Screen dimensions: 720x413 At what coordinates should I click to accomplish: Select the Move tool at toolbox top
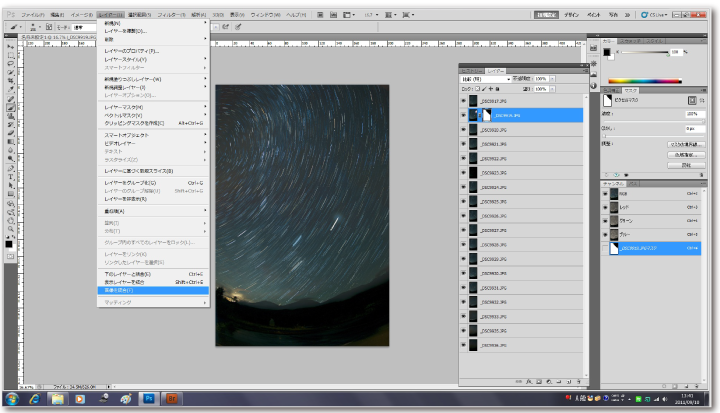[11, 46]
